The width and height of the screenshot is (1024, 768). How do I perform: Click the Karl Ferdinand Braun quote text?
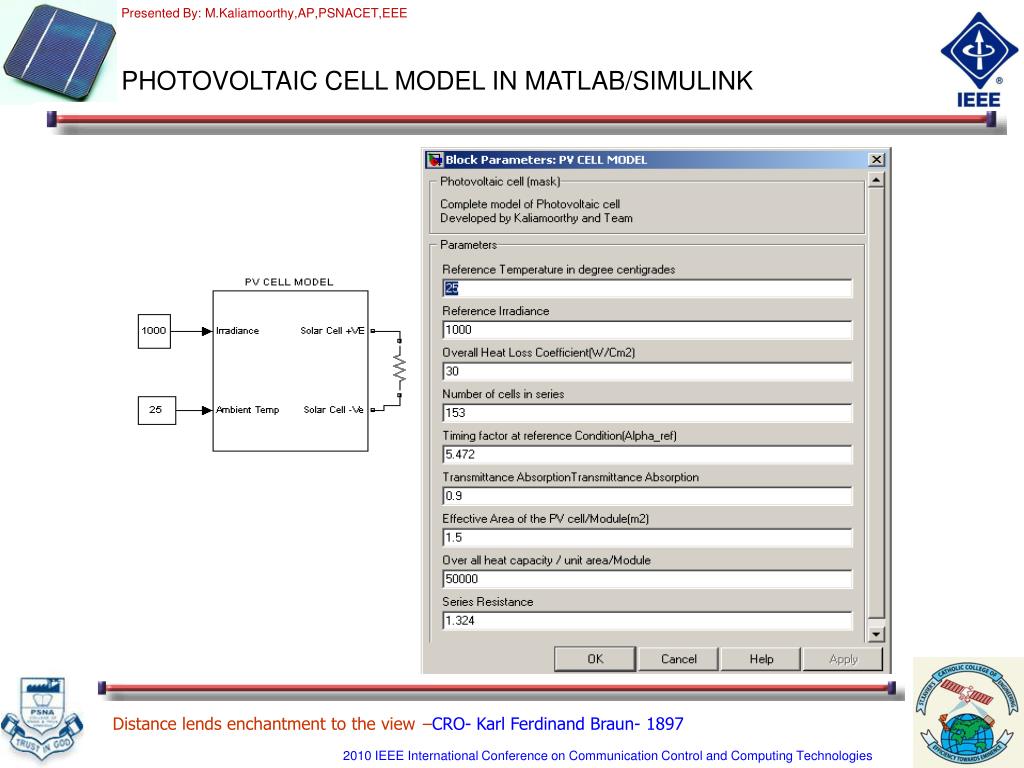click(x=398, y=724)
